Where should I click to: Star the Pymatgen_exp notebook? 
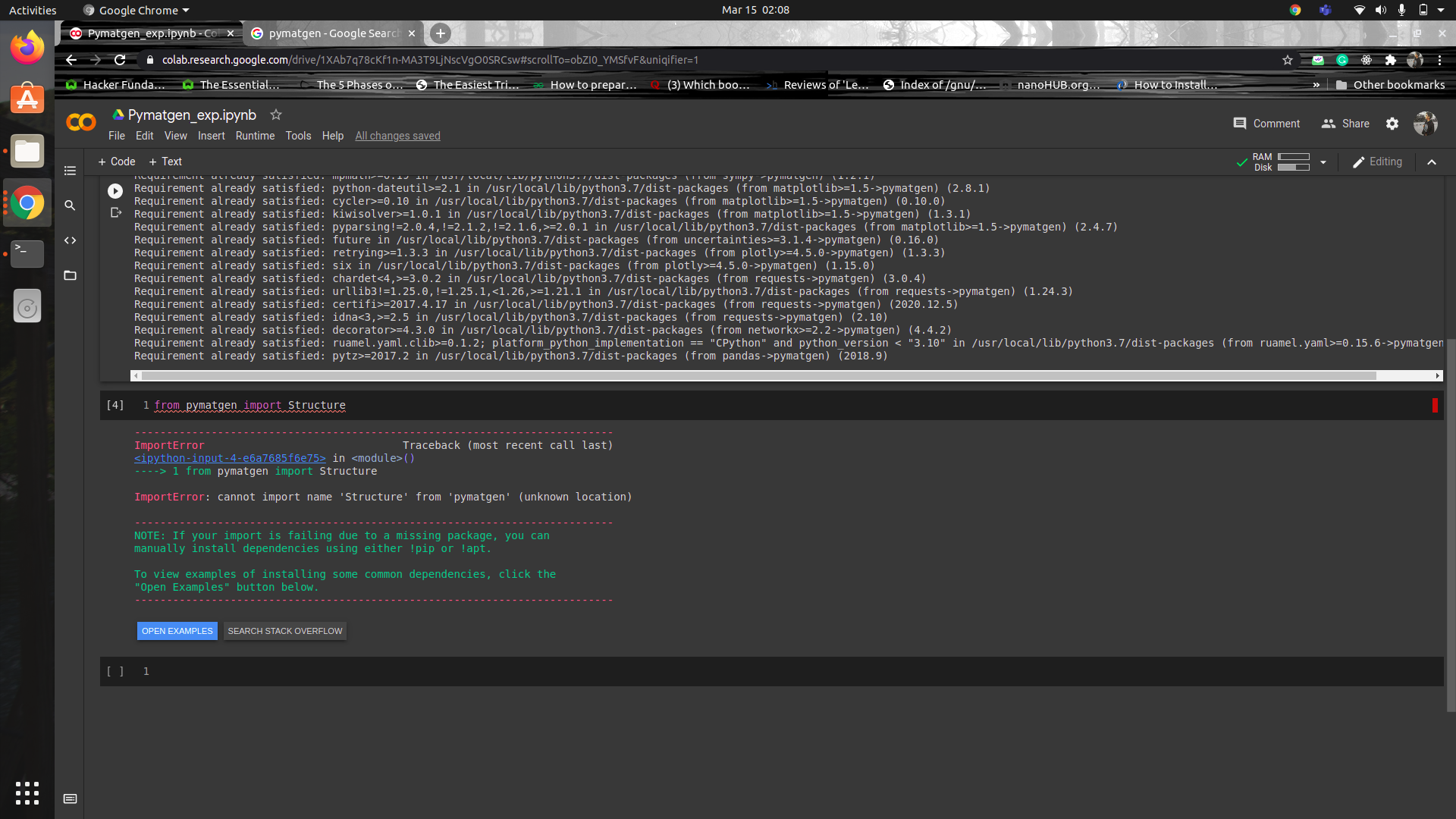click(x=275, y=115)
